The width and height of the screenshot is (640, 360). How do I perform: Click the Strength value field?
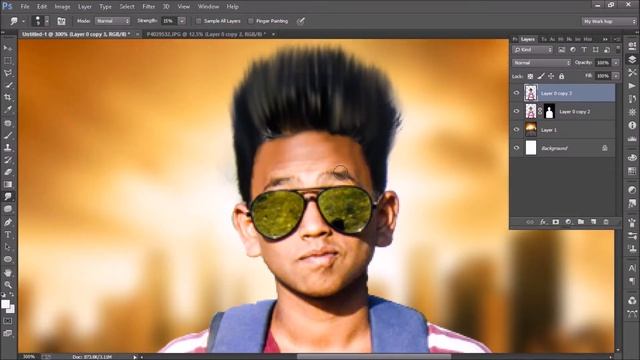[x=169, y=21]
